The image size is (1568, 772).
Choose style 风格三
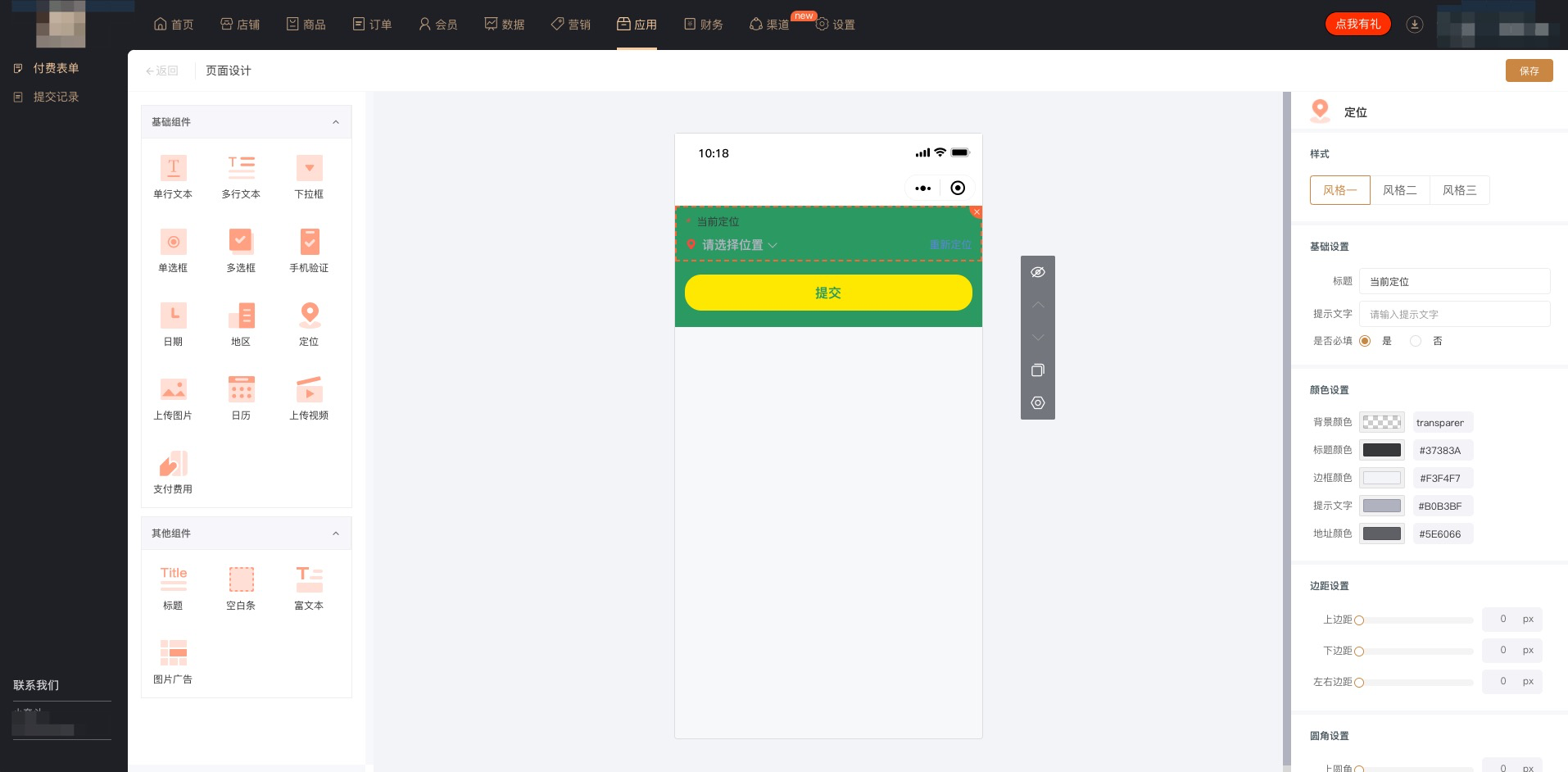tap(1460, 190)
